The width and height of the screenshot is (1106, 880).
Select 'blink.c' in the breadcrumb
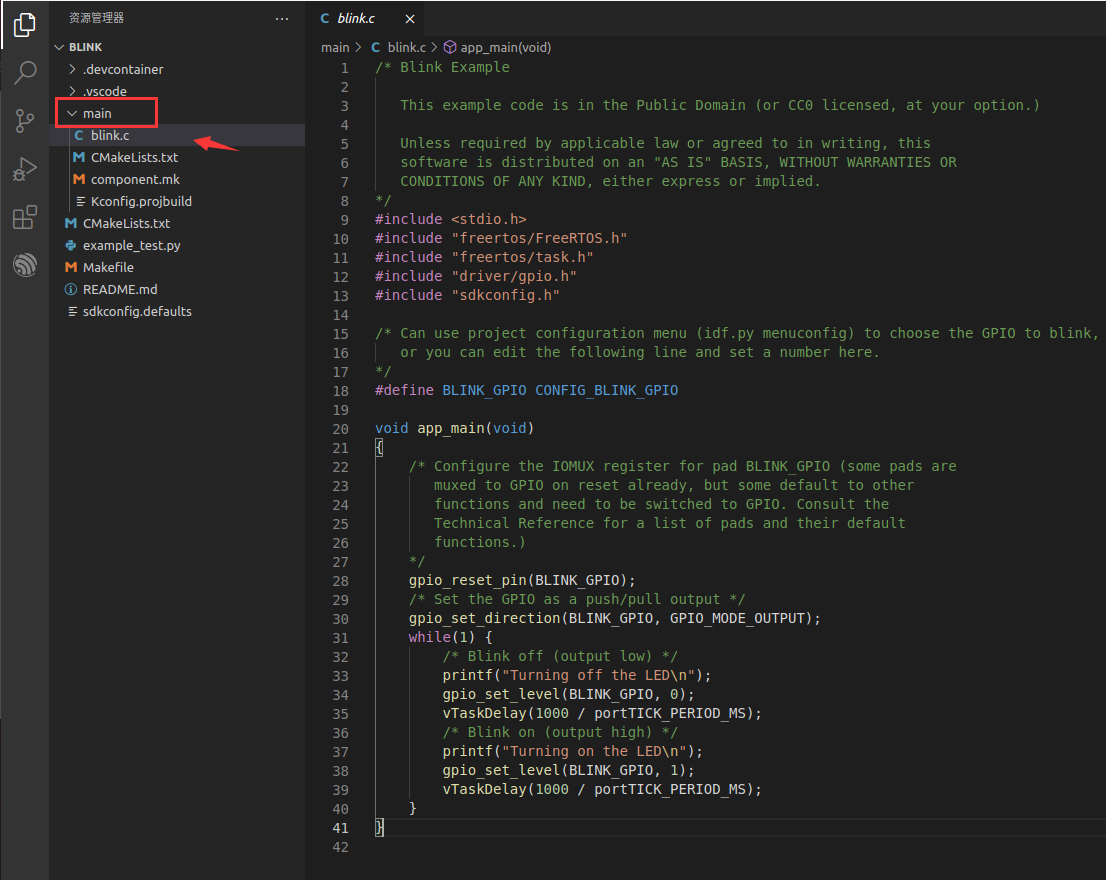(407, 47)
